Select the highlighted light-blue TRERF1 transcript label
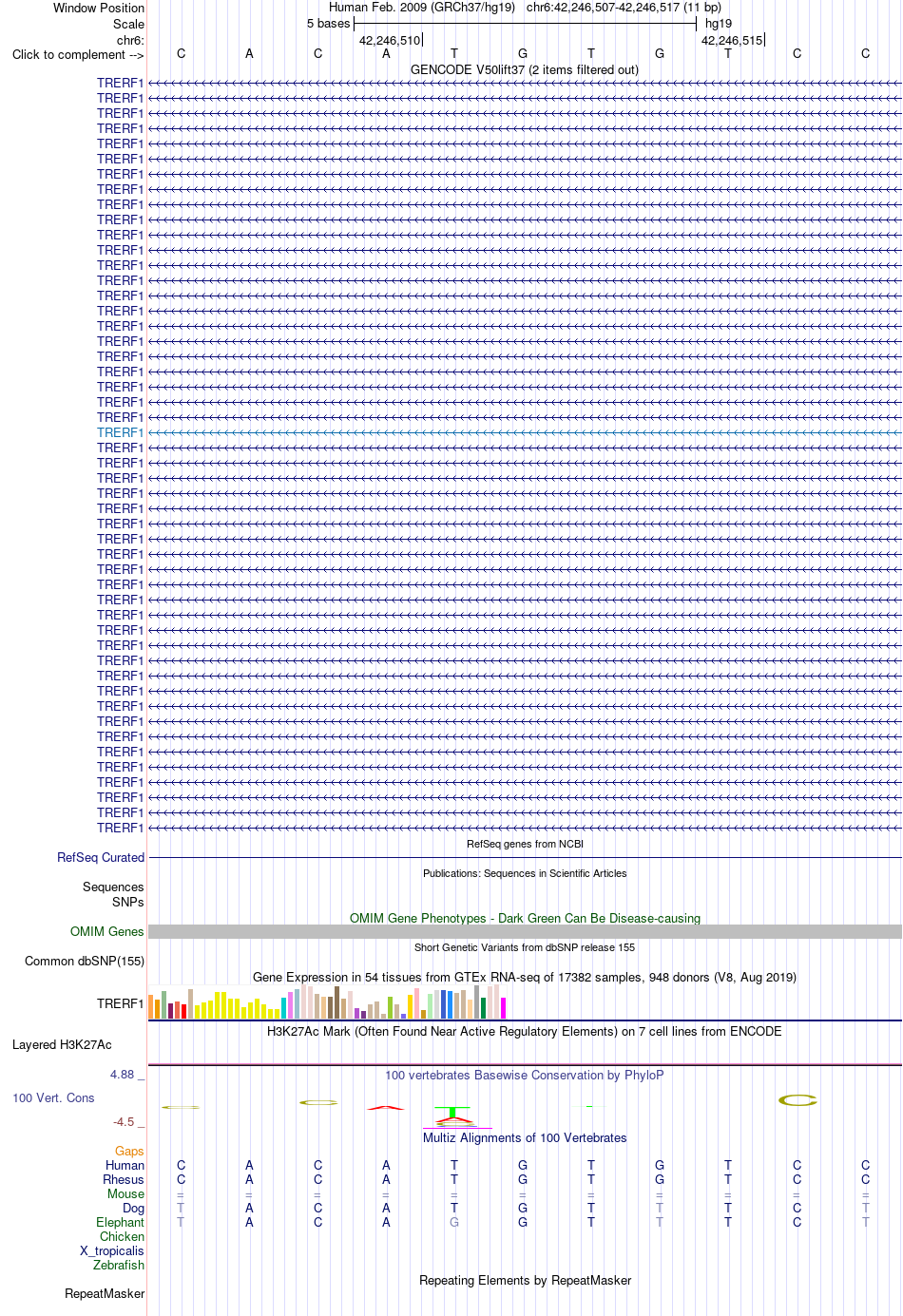903x1316 pixels. click(x=120, y=432)
